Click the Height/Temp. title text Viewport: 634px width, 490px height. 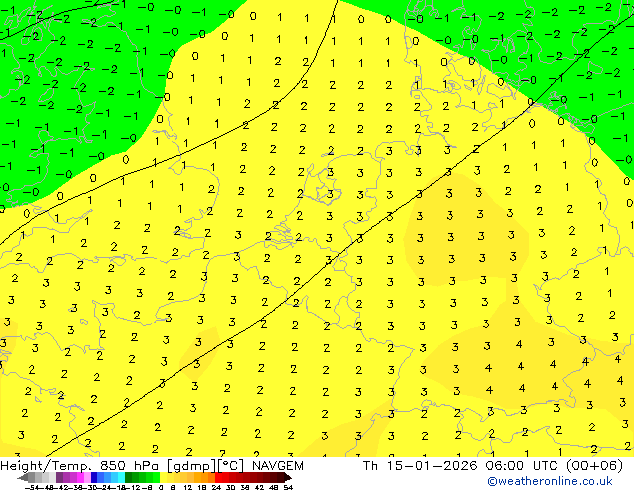(x=46, y=466)
